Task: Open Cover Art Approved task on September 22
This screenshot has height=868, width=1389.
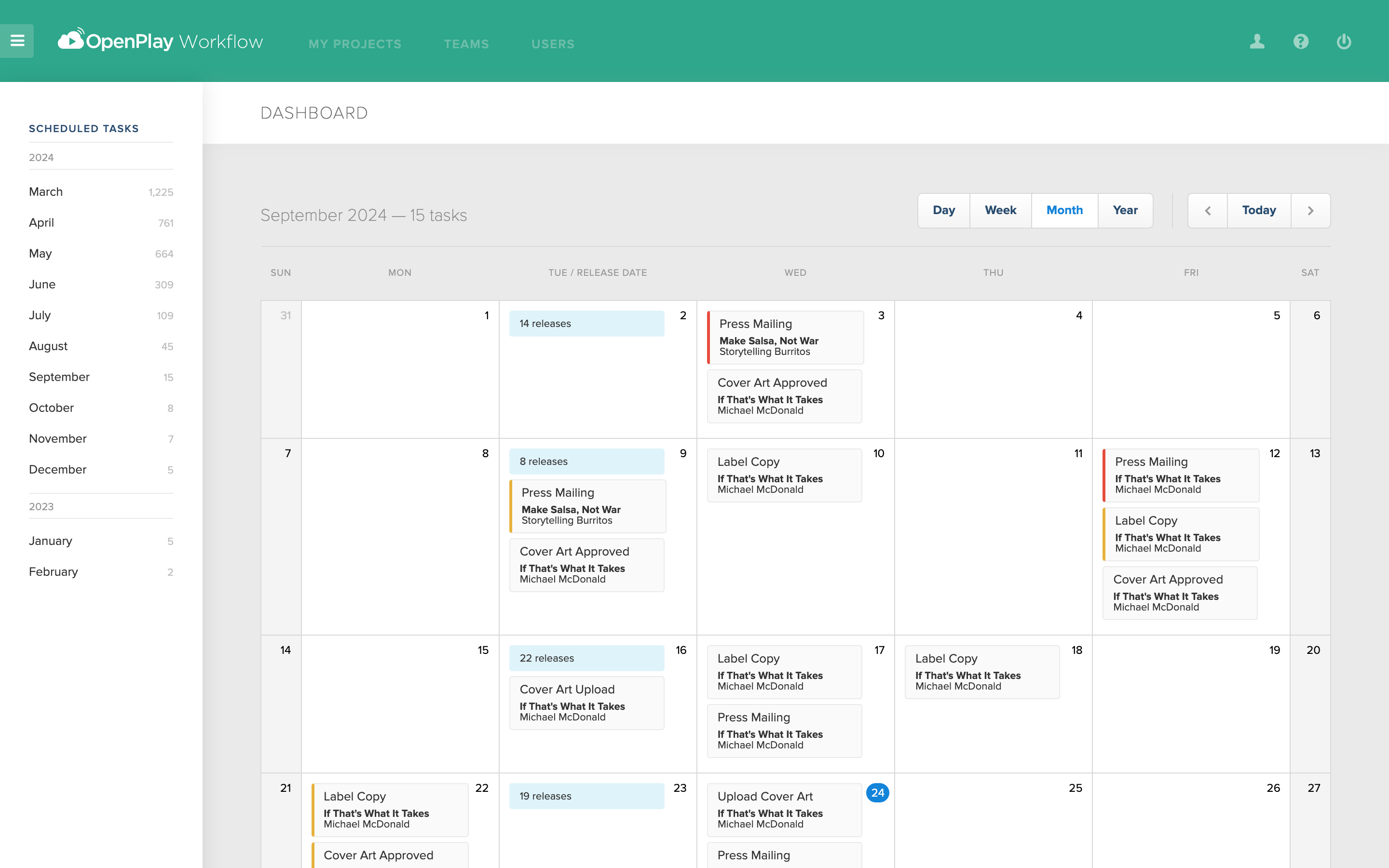Action: click(390, 855)
